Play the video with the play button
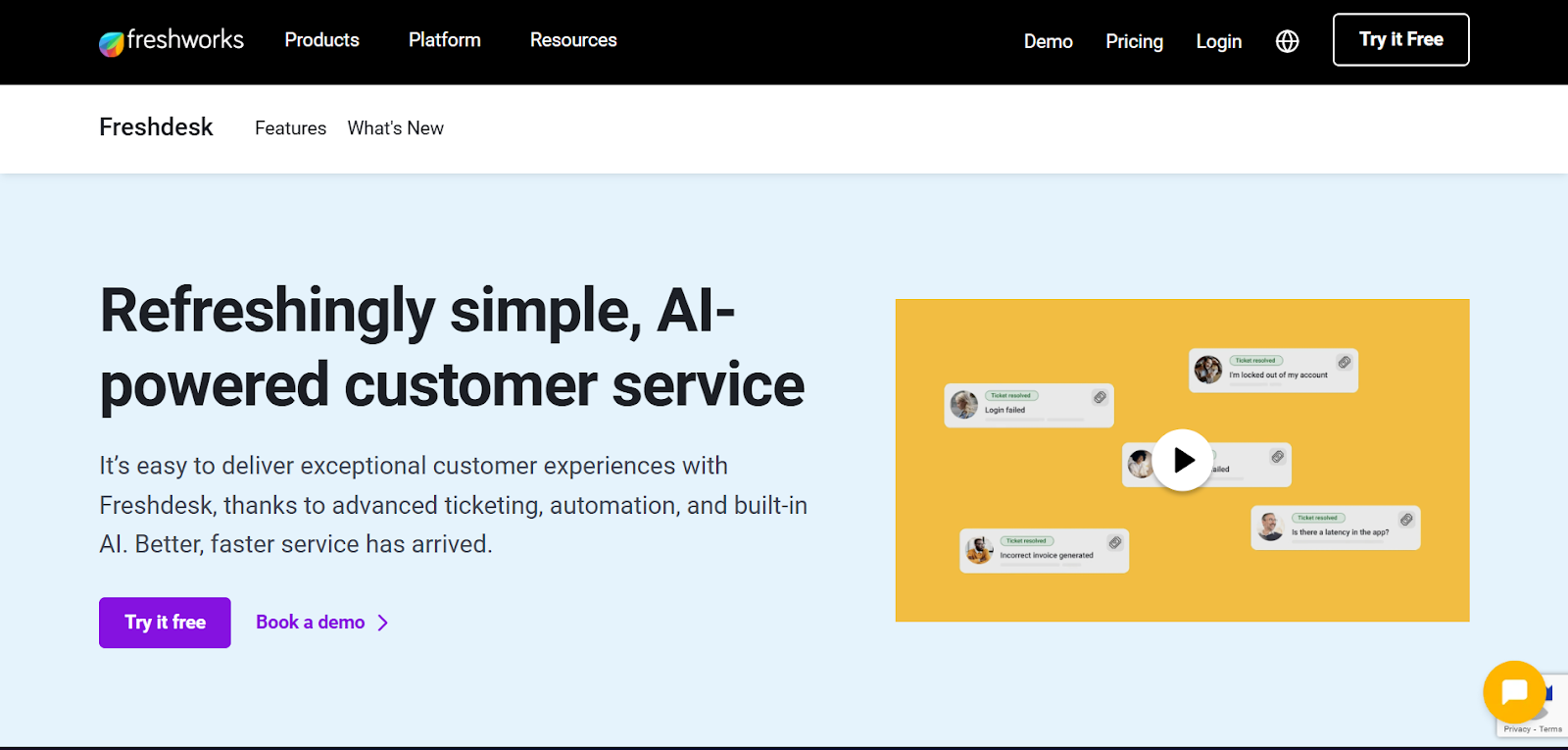Viewport: 1568px width, 750px height. tap(1182, 460)
